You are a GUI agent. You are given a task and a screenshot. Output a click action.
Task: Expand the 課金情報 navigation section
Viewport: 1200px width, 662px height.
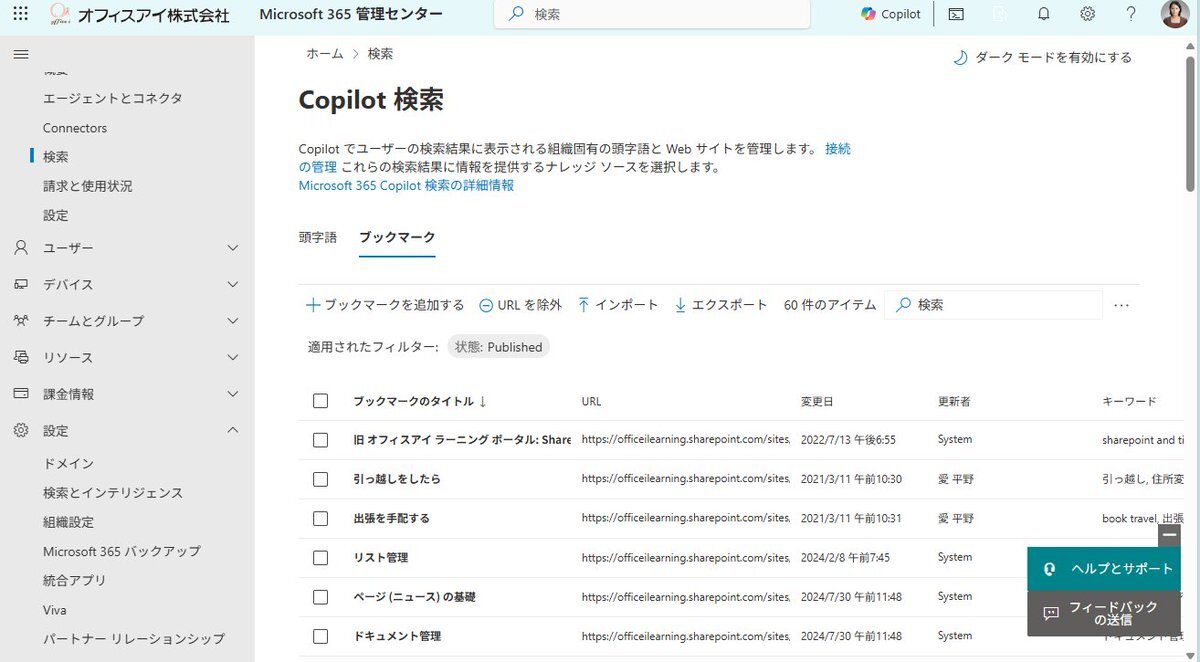tap(127, 394)
